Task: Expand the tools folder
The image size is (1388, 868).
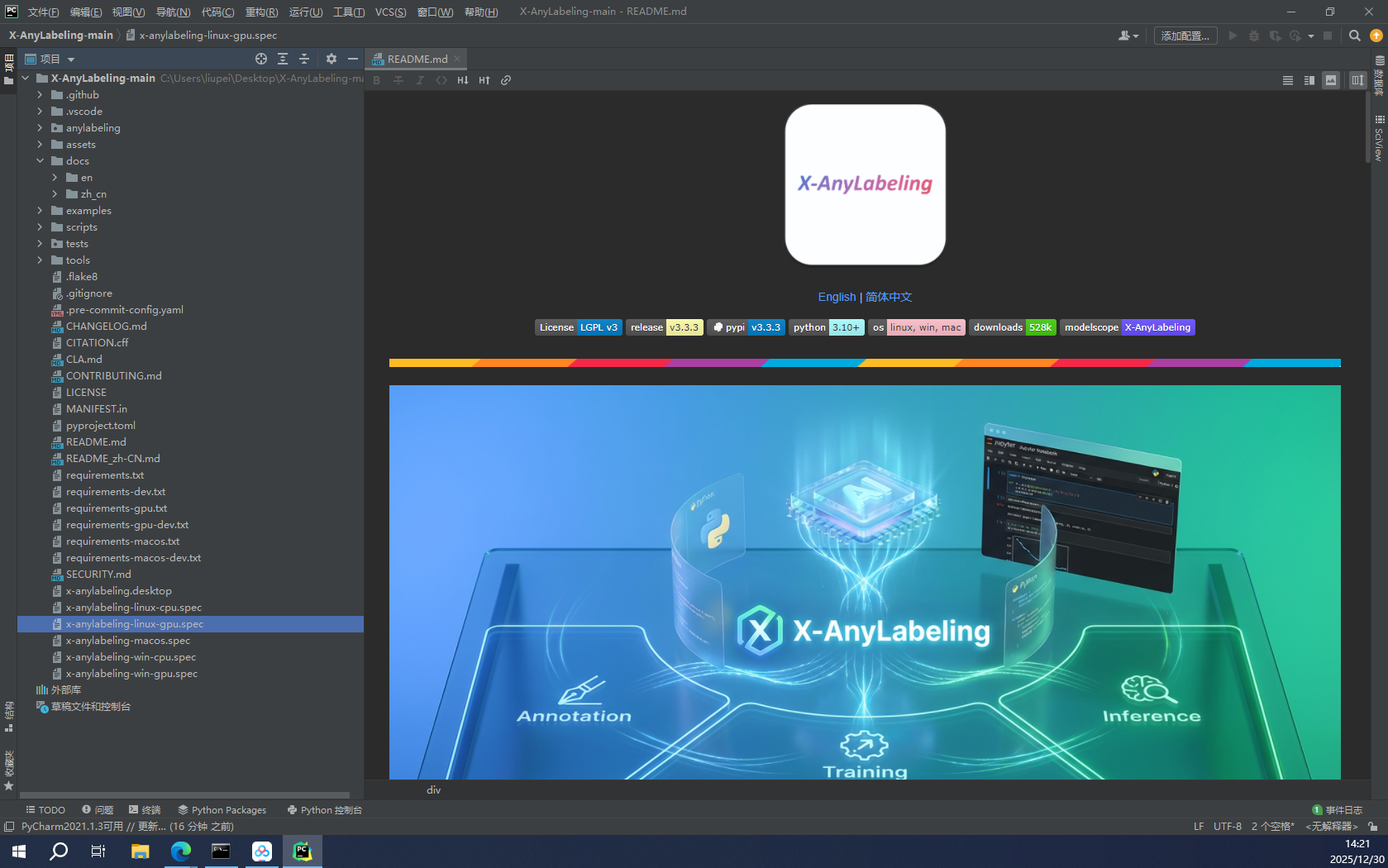Action: coord(40,260)
